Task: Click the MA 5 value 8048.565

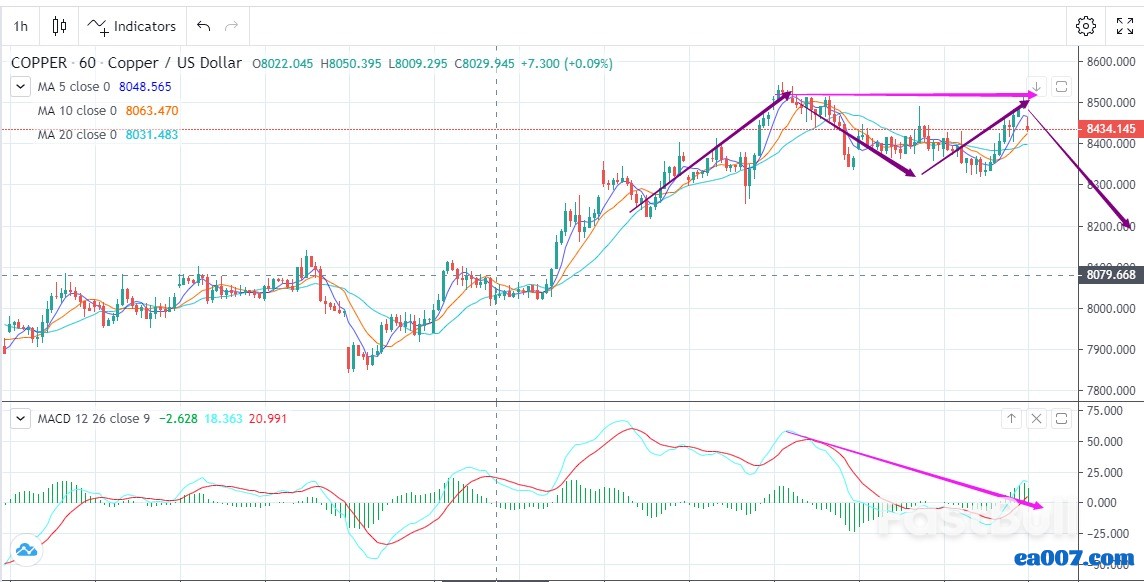Action: [144, 87]
